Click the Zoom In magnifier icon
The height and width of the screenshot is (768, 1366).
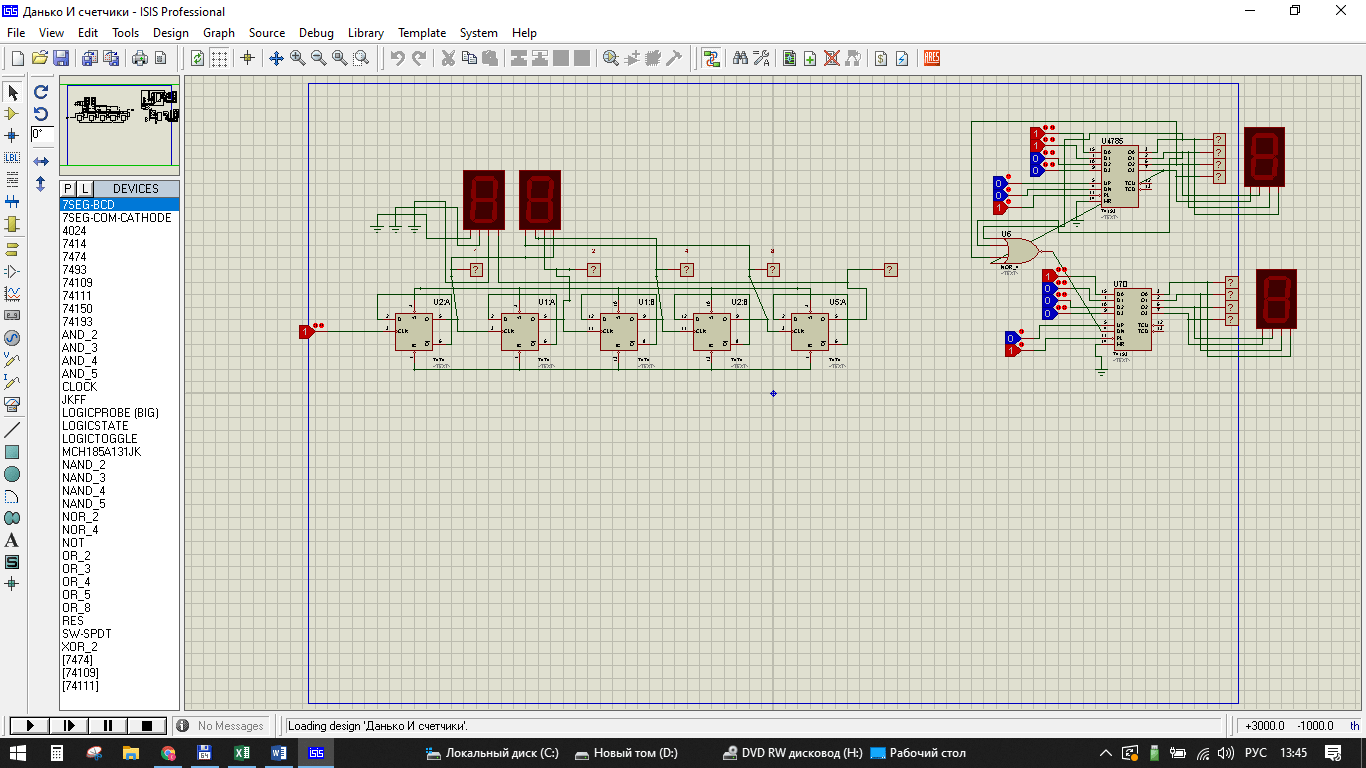[x=298, y=59]
